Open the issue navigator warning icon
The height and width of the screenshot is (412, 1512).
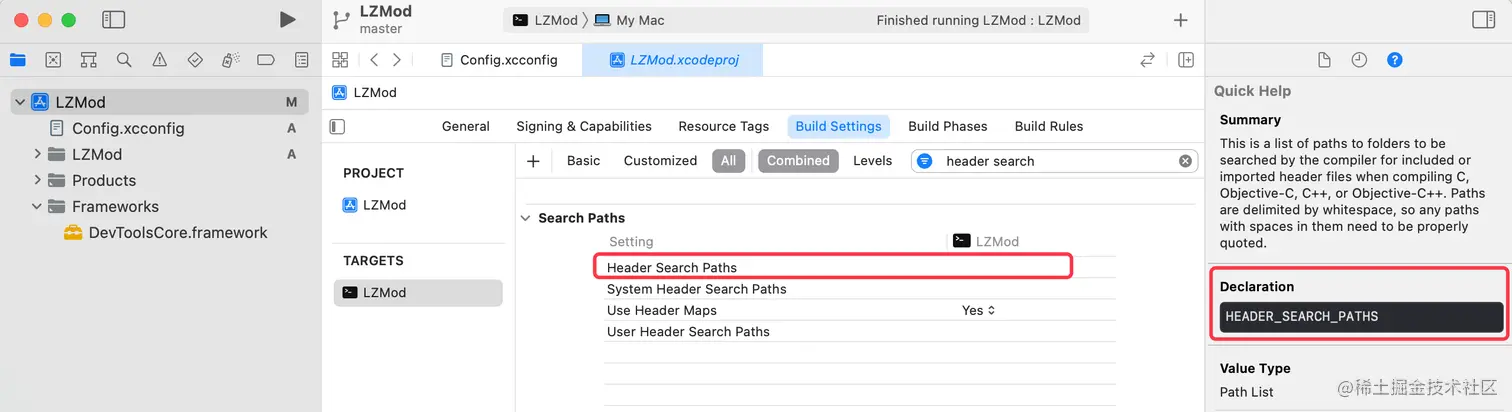[x=159, y=60]
